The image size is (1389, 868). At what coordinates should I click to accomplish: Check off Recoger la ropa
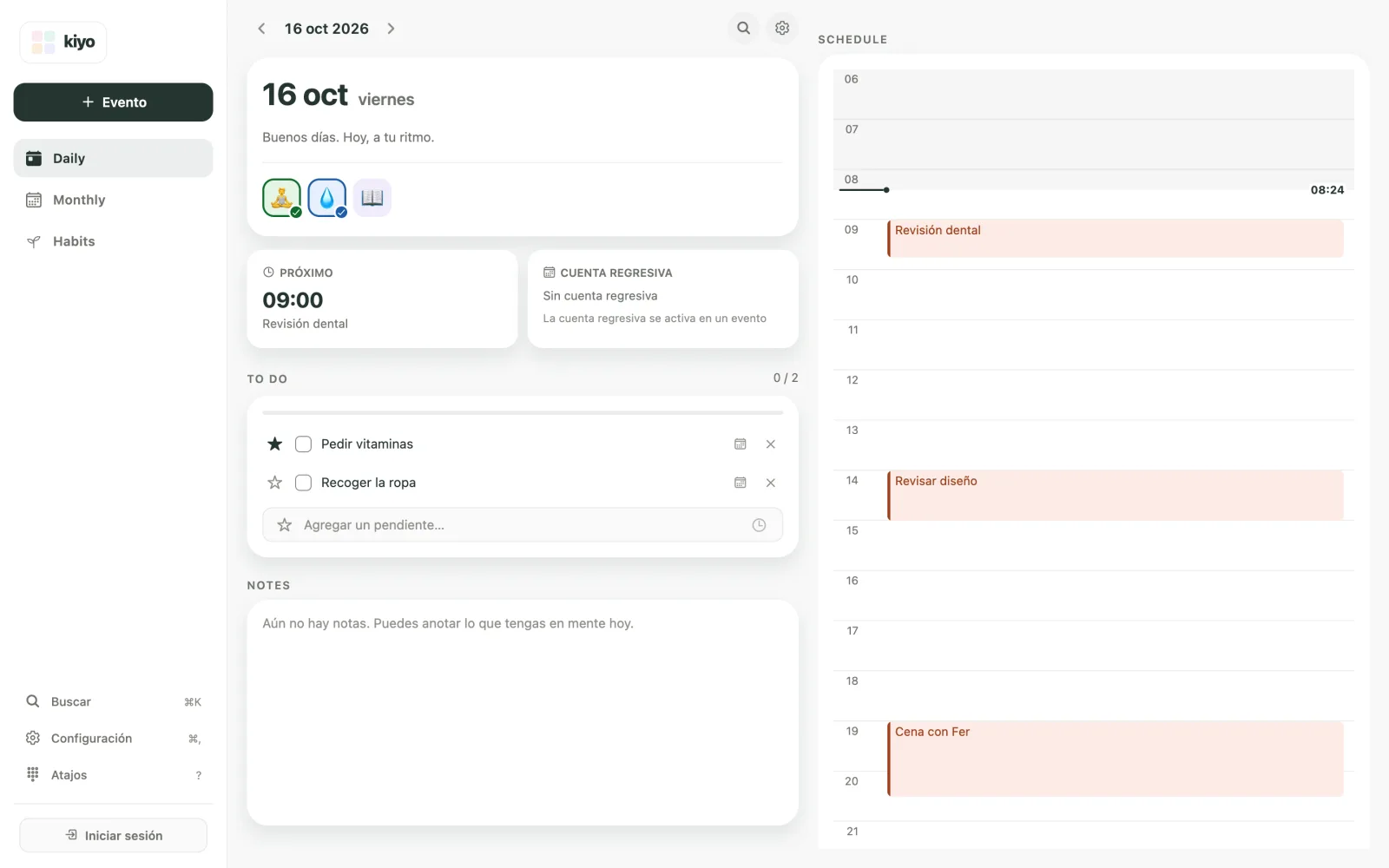303,483
